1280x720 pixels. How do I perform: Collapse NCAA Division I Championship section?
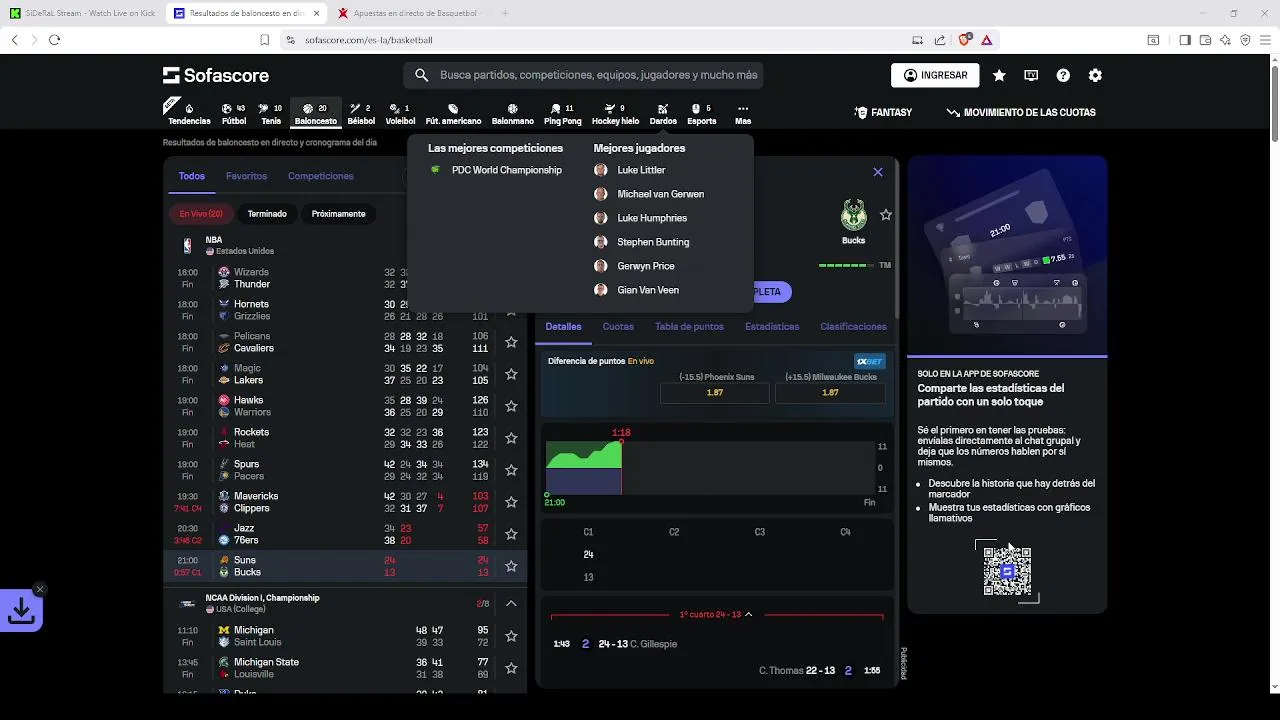point(511,604)
